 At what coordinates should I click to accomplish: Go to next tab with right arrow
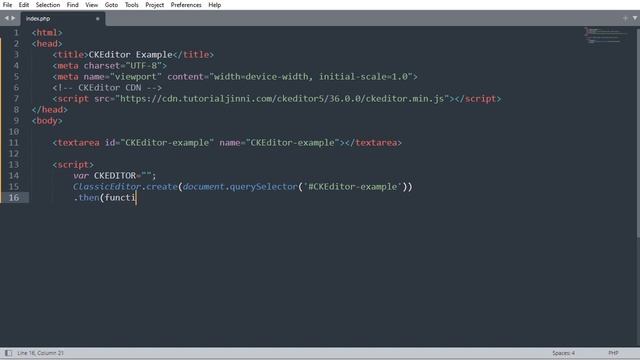point(13,18)
